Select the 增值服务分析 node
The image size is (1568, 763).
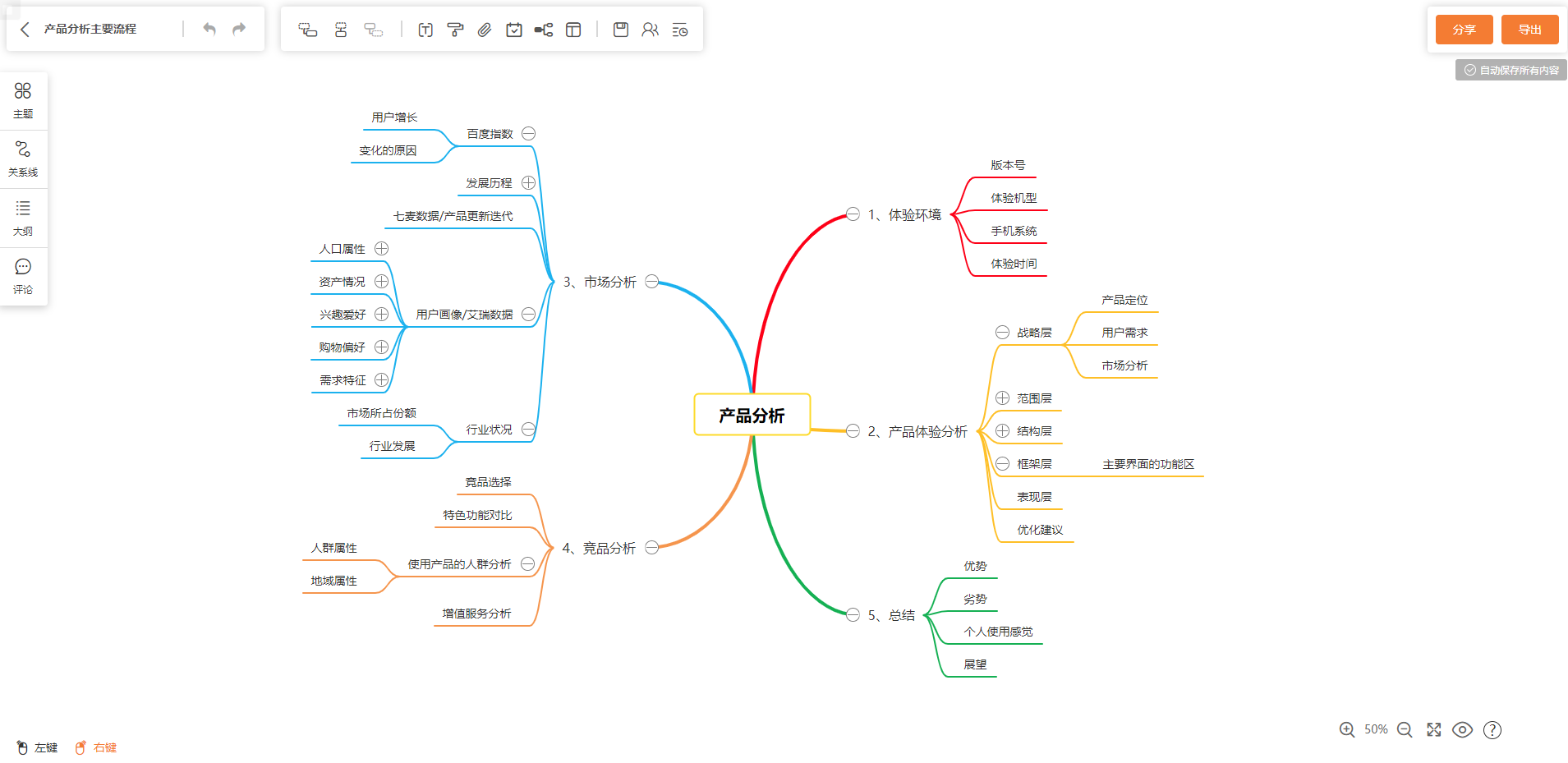(x=476, y=614)
